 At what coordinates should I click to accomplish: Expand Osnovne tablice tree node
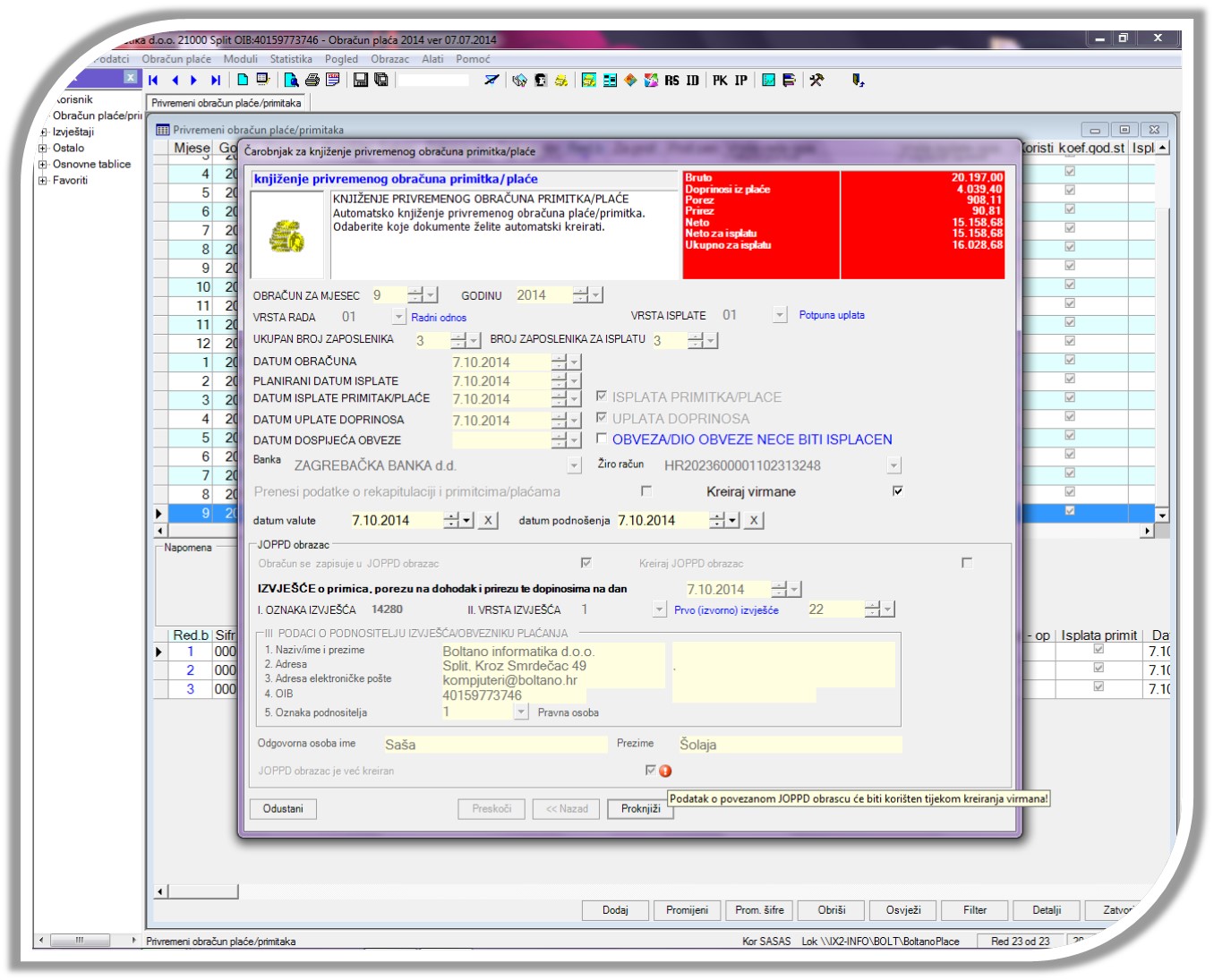42,165
